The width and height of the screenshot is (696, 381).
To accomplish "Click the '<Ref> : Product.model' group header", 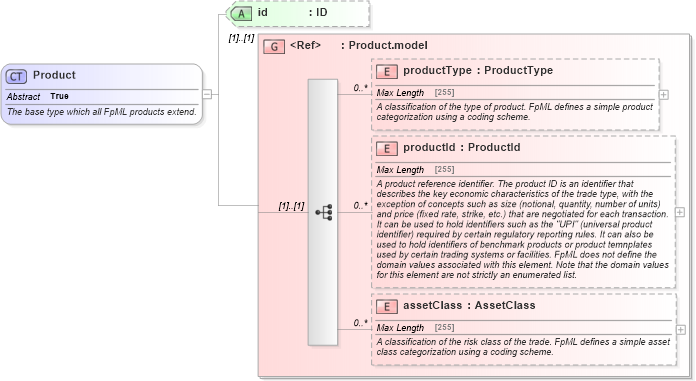I will coord(359,45).
